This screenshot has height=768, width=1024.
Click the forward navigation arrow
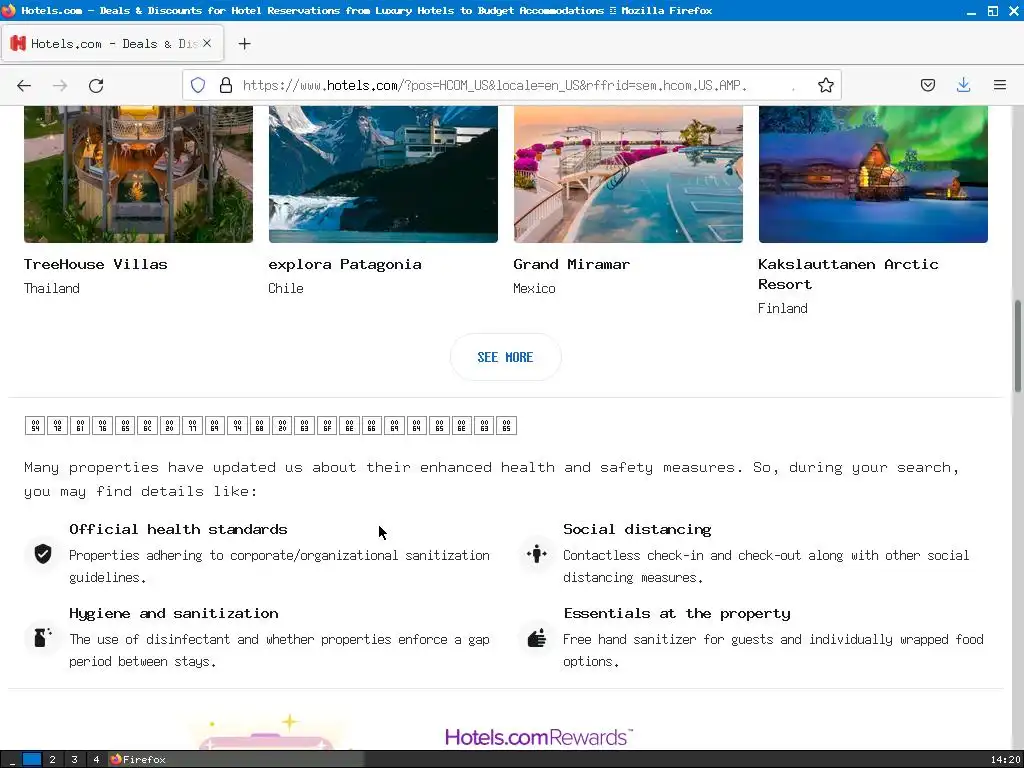(x=60, y=86)
